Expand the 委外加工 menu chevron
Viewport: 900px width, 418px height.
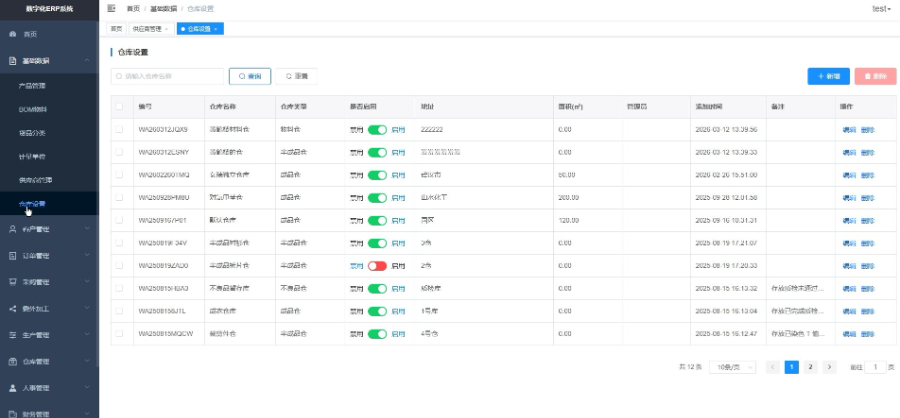click(87, 308)
